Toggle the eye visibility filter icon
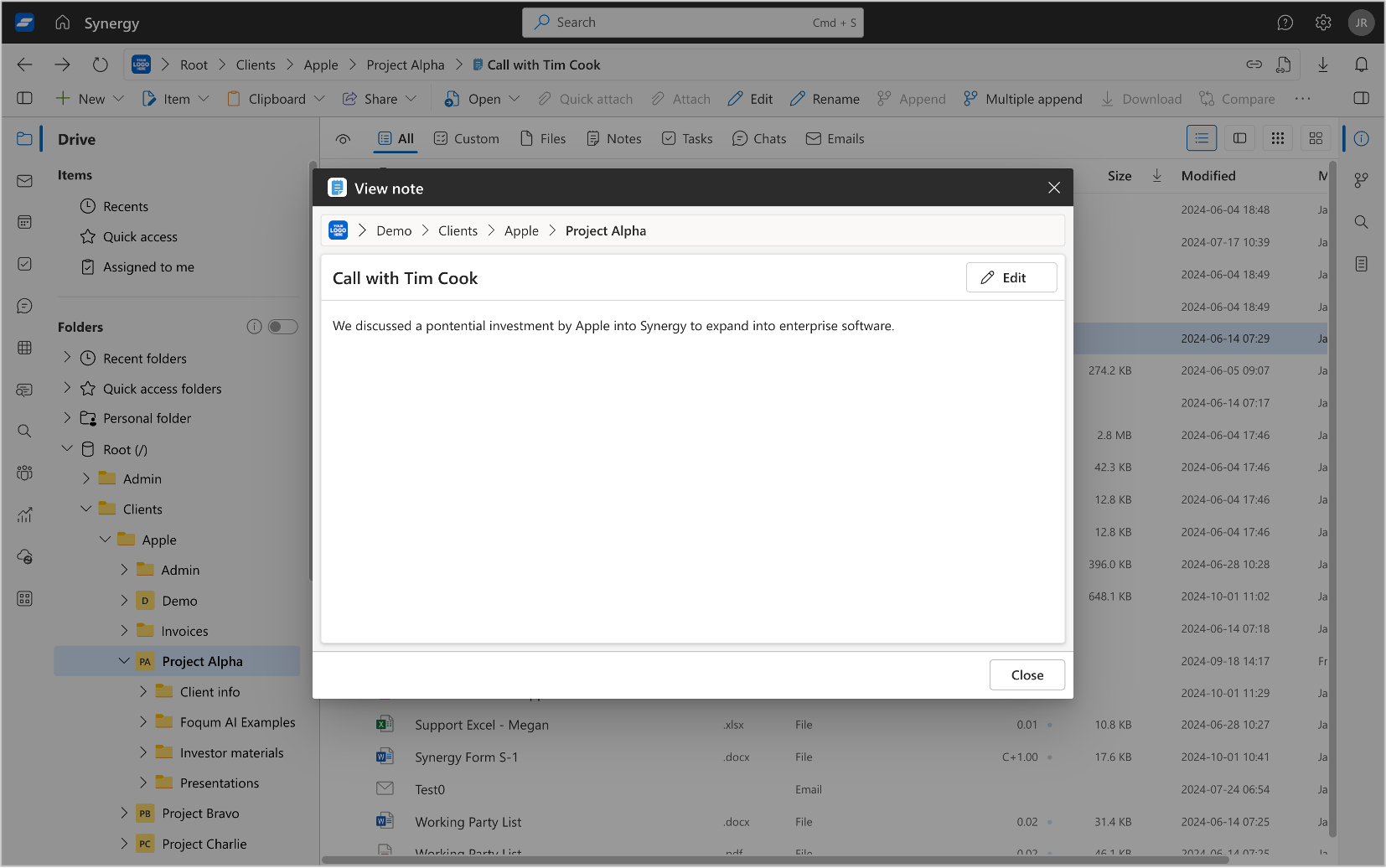 (x=343, y=139)
